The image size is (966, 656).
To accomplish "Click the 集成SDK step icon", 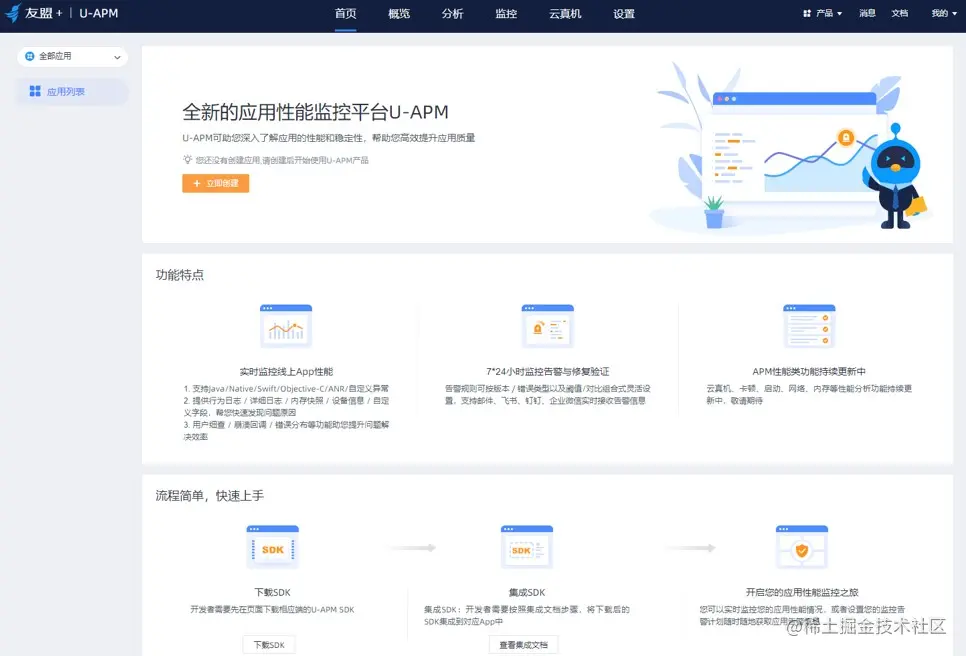I will coord(527,547).
